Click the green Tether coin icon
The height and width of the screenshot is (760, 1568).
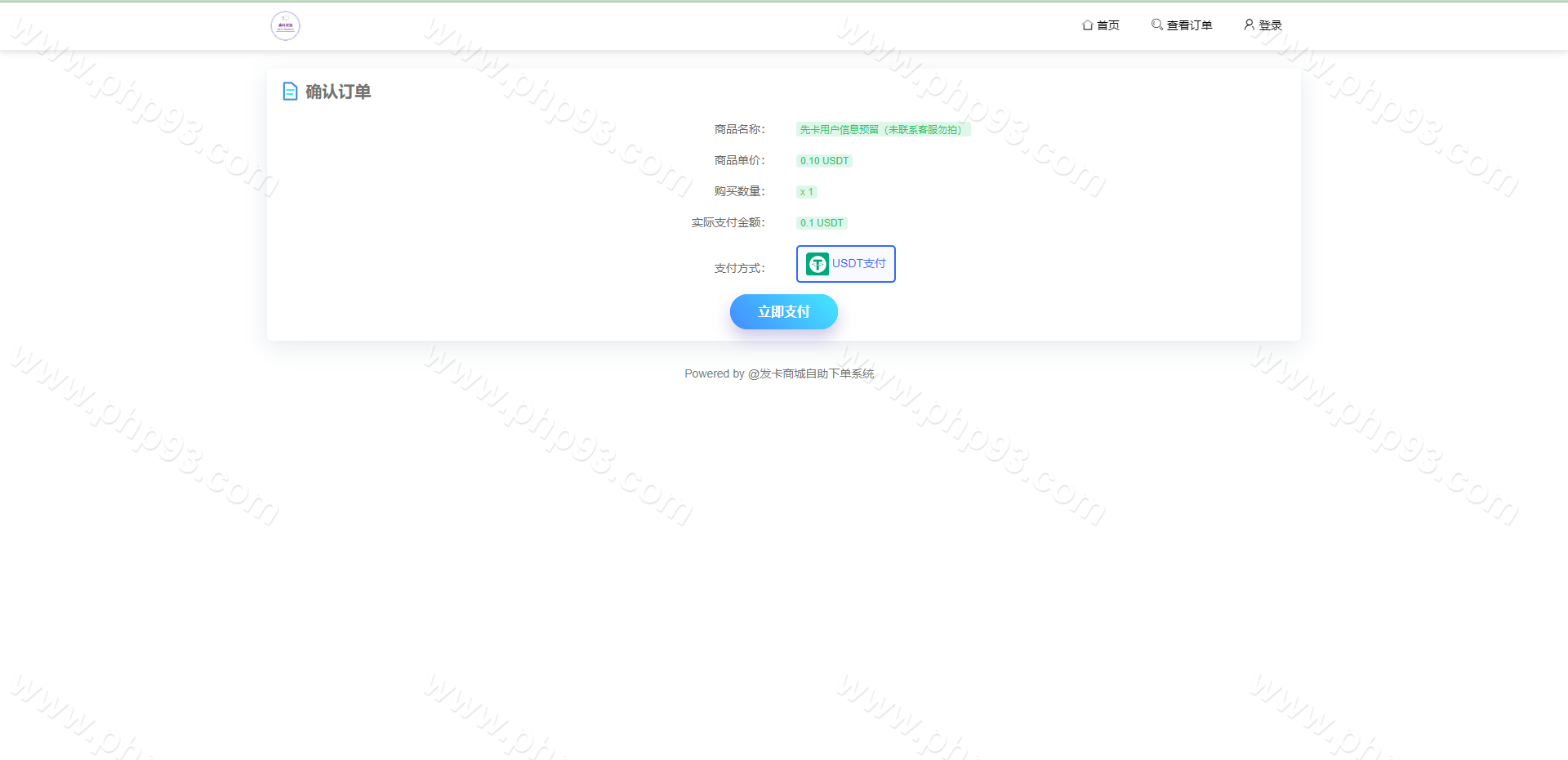tap(817, 264)
